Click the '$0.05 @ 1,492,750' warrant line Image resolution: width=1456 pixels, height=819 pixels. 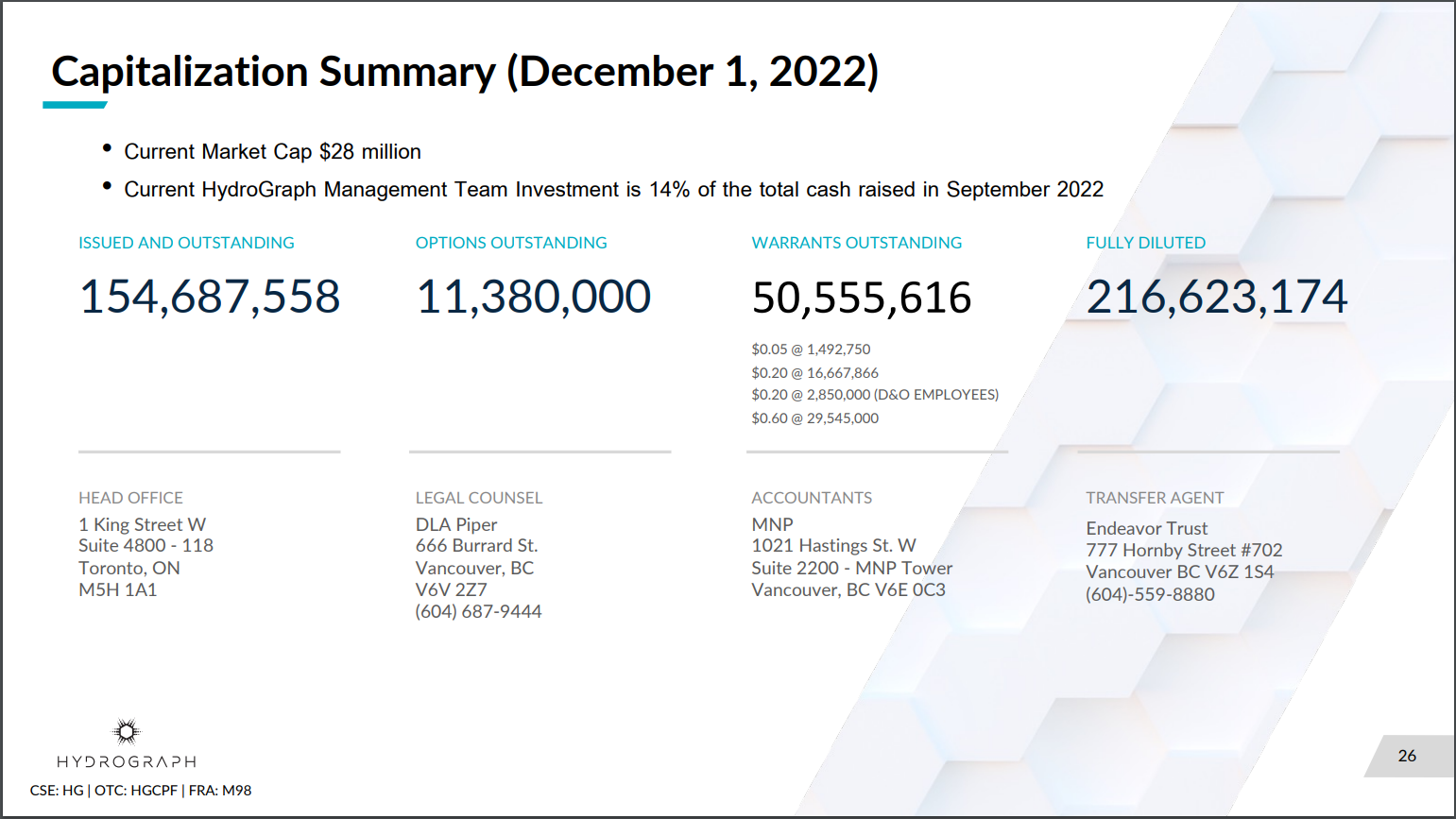pyautogui.click(x=811, y=350)
